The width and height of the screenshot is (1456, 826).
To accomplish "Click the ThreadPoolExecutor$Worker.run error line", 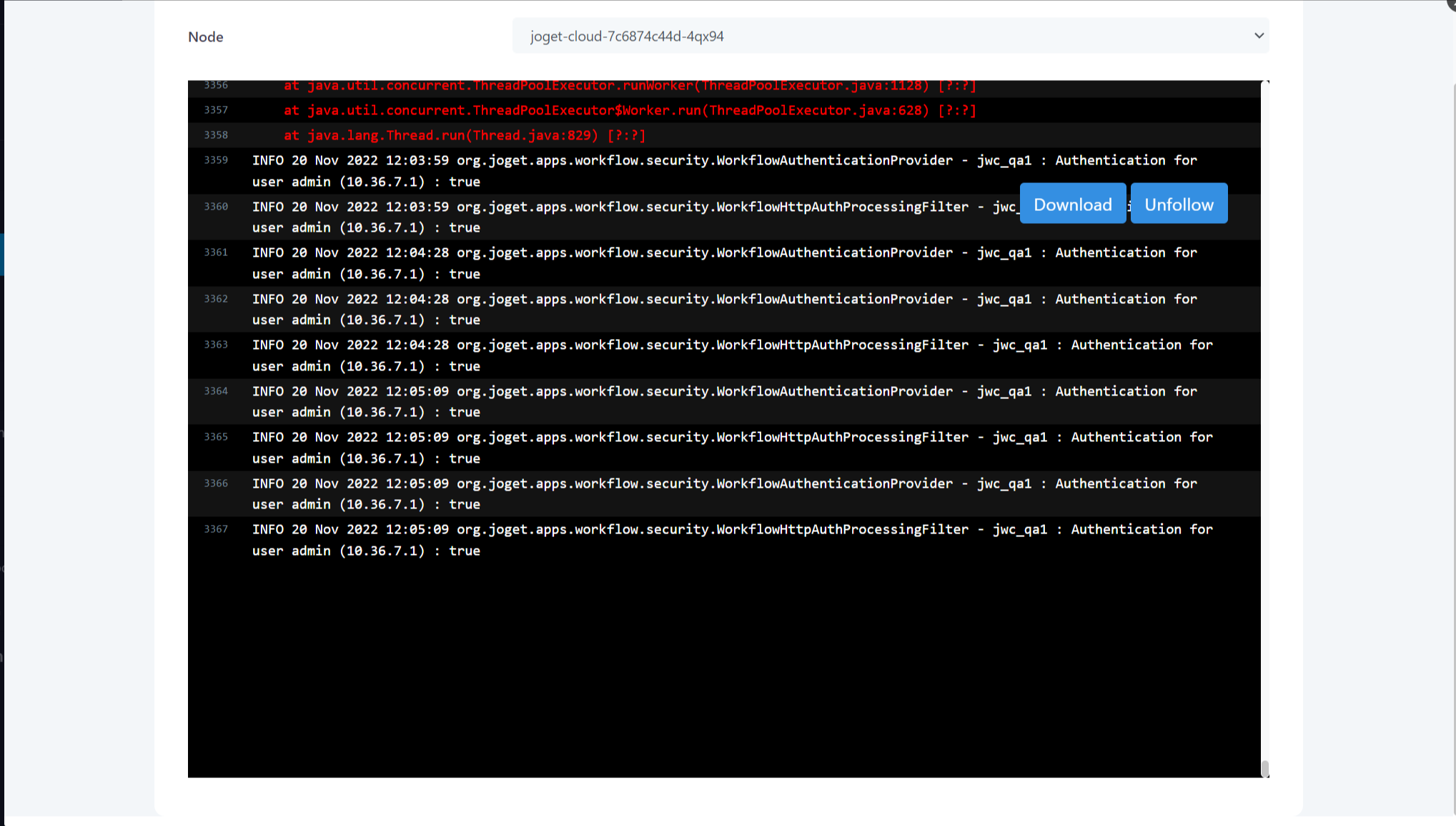I will (629, 110).
